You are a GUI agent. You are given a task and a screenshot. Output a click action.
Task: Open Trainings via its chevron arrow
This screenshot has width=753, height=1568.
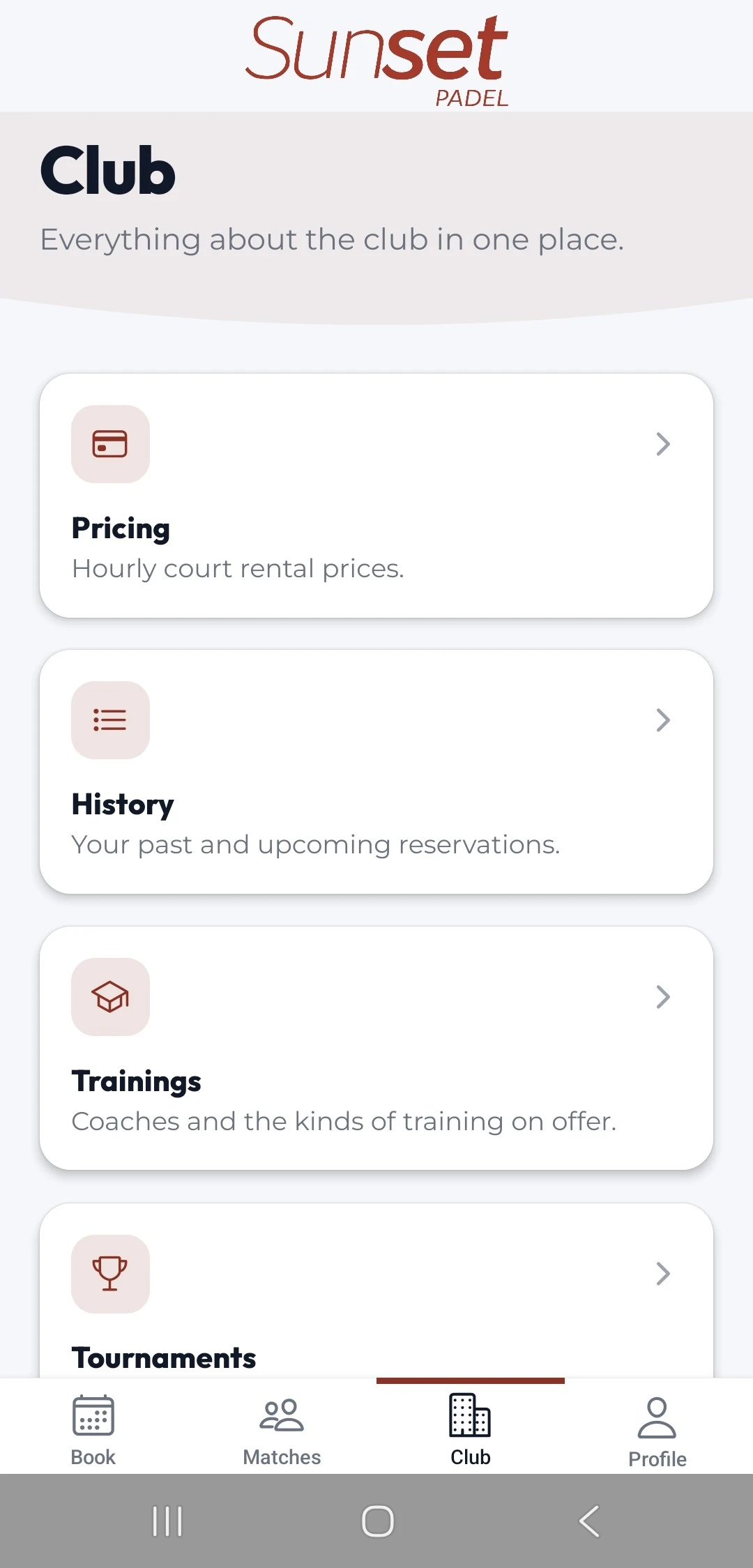click(663, 997)
